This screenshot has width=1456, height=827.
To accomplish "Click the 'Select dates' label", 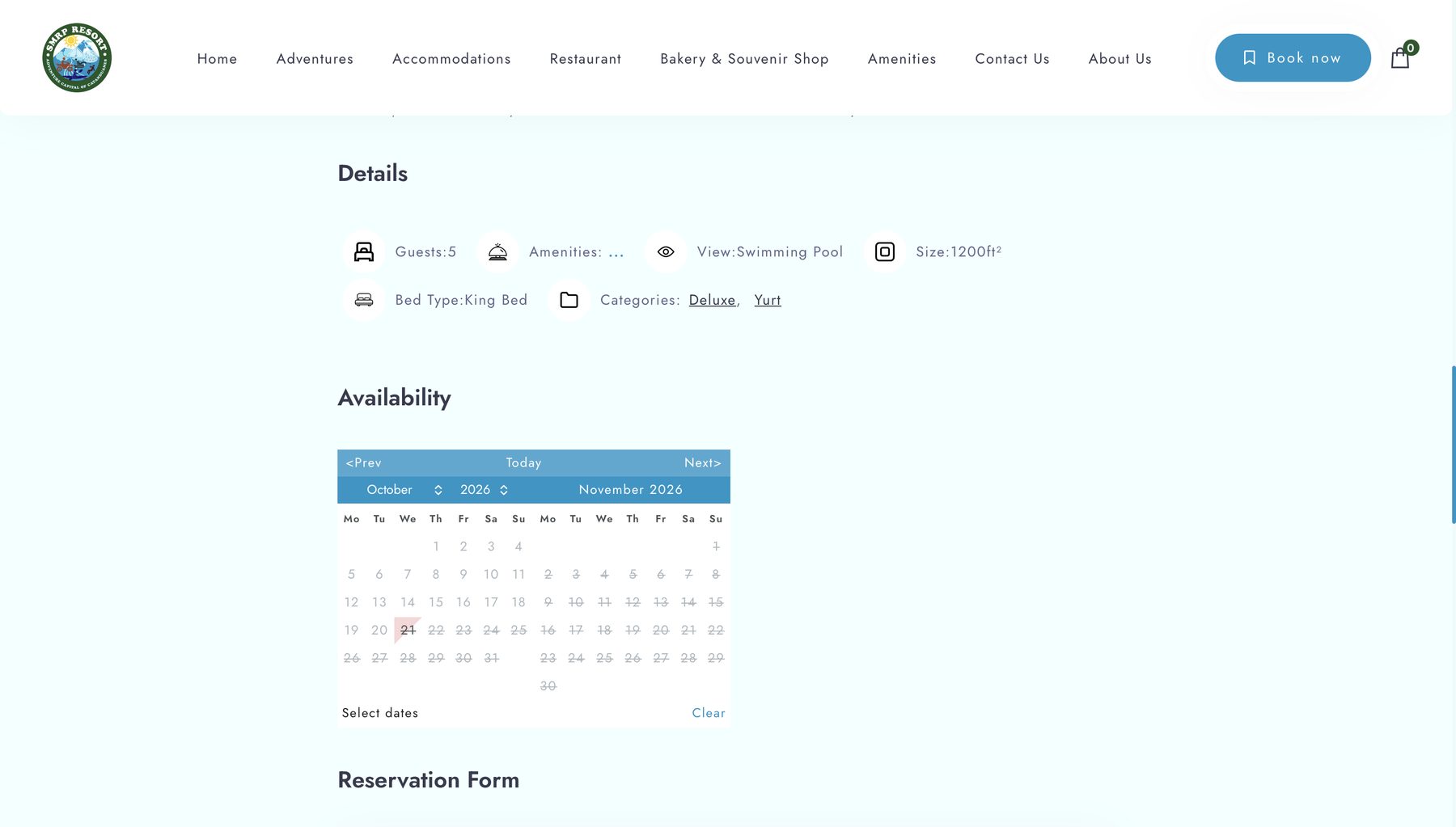I will pos(380,713).
